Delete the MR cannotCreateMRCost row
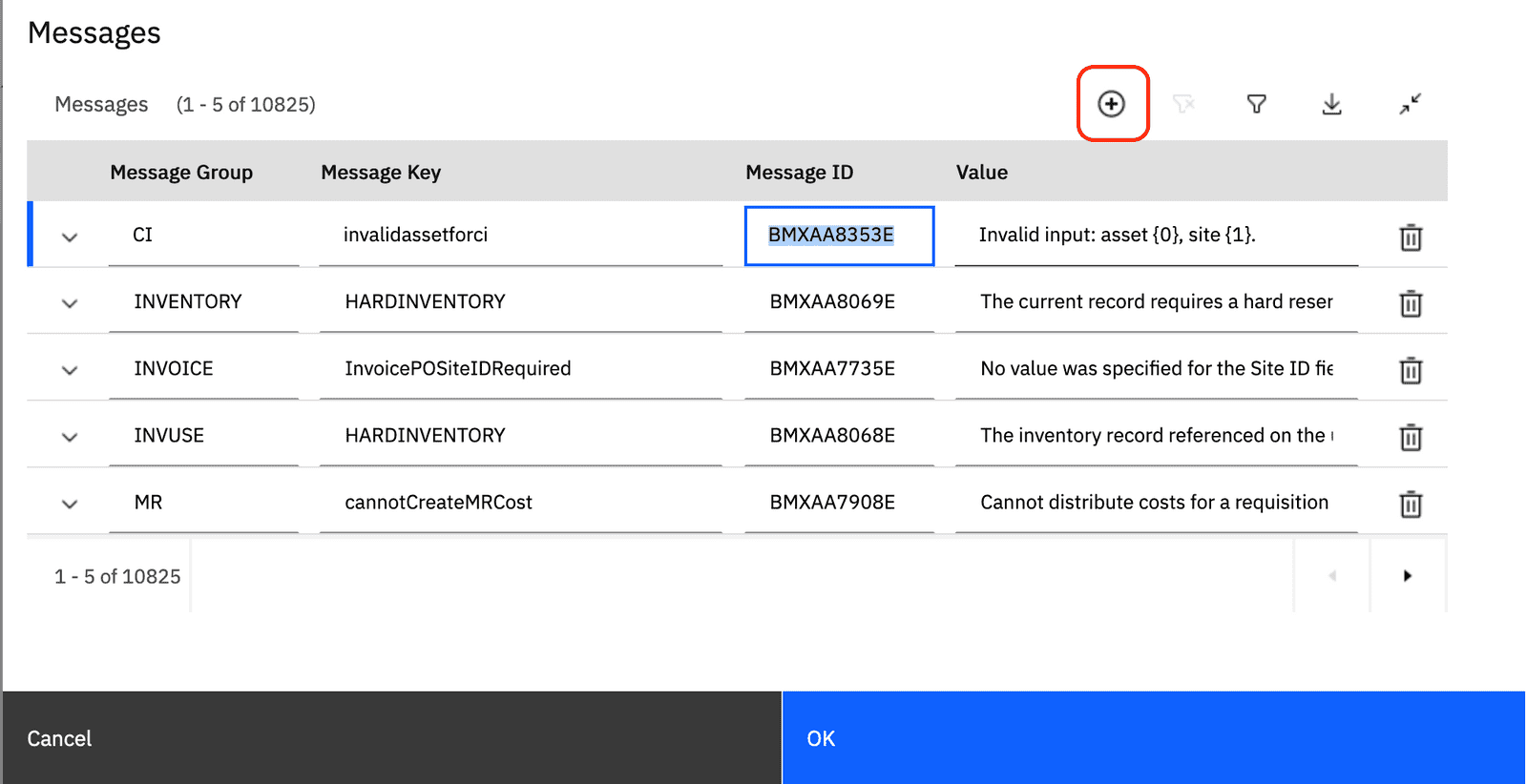Image resolution: width=1527 pixels, height=784 pixels. click(1411, 504)
